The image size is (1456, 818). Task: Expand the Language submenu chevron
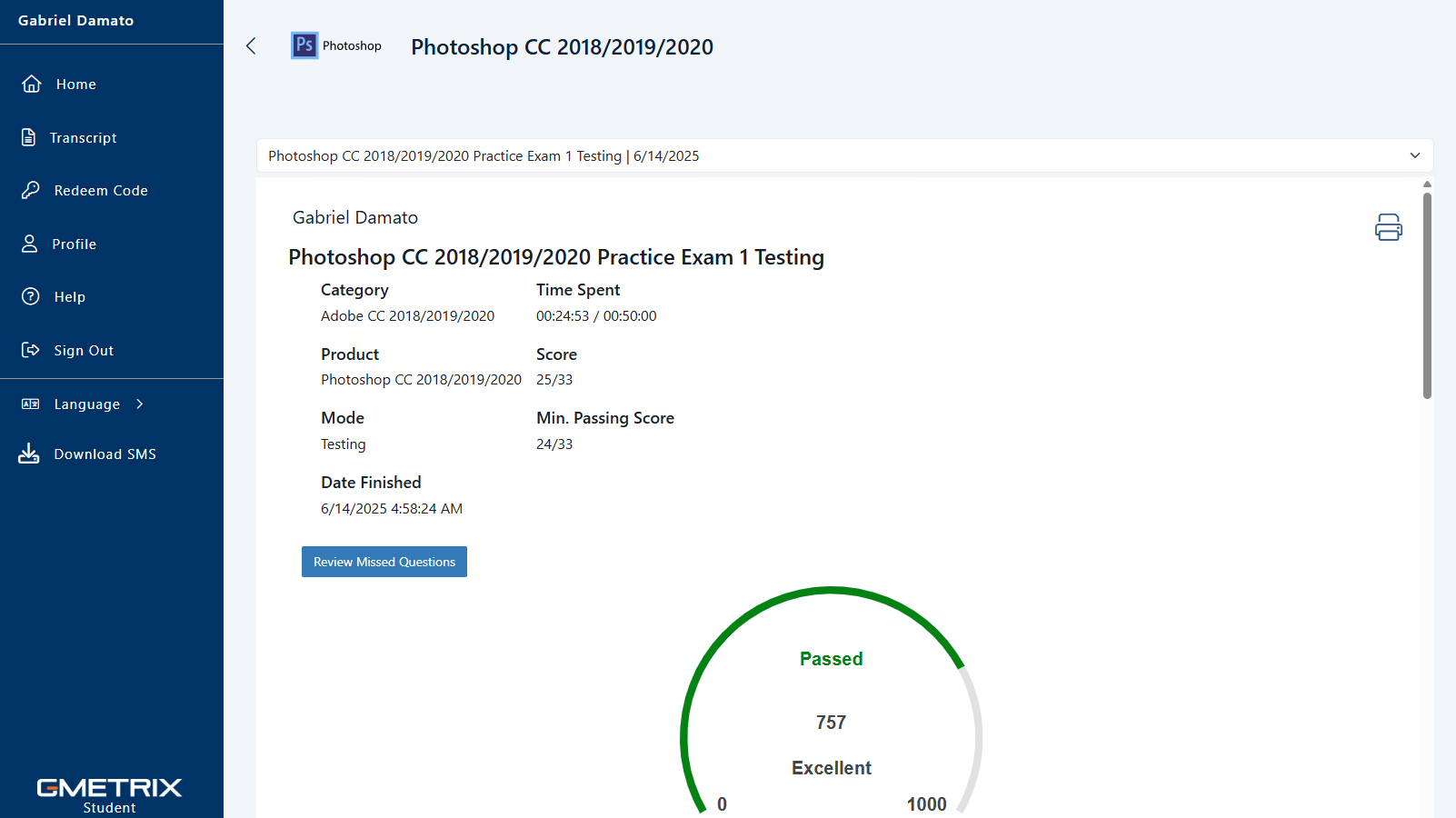140,404
